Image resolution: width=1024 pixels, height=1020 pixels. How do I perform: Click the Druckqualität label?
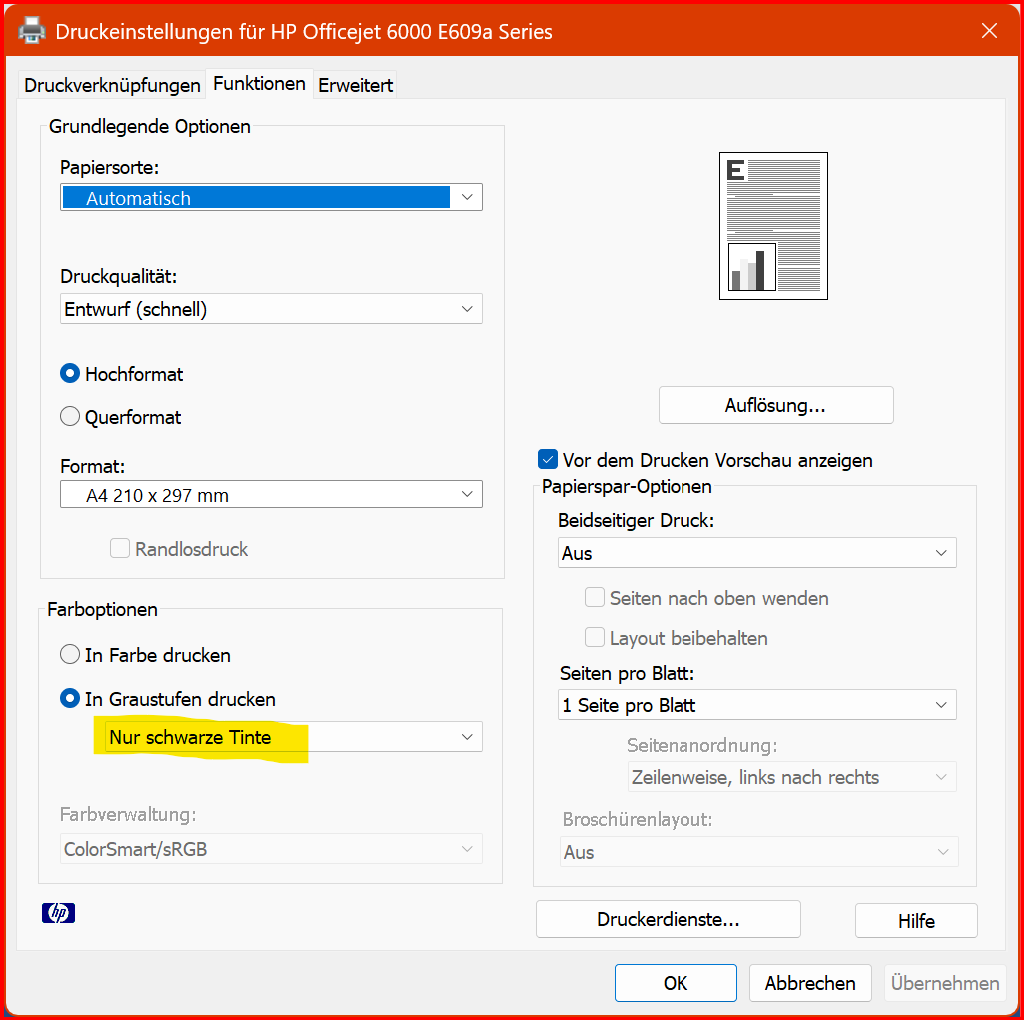(x=118, y=277)
